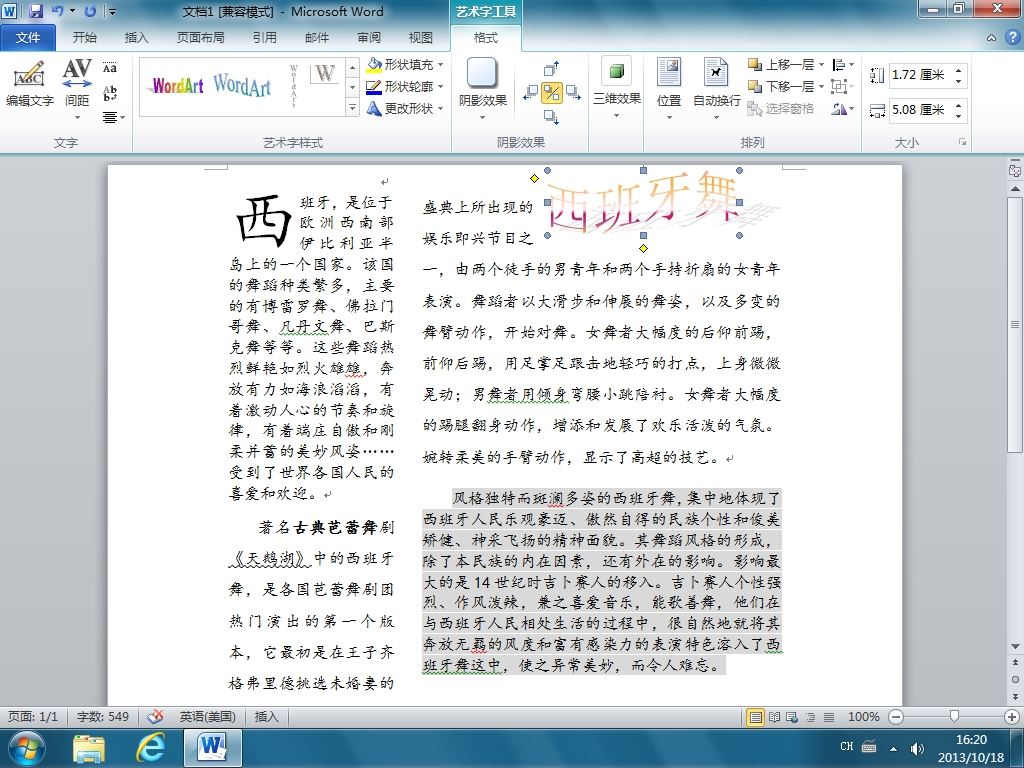Collapse the ribbon with the chevron icon
This screenshot has height=768, width=1024.
coord(991,38)
